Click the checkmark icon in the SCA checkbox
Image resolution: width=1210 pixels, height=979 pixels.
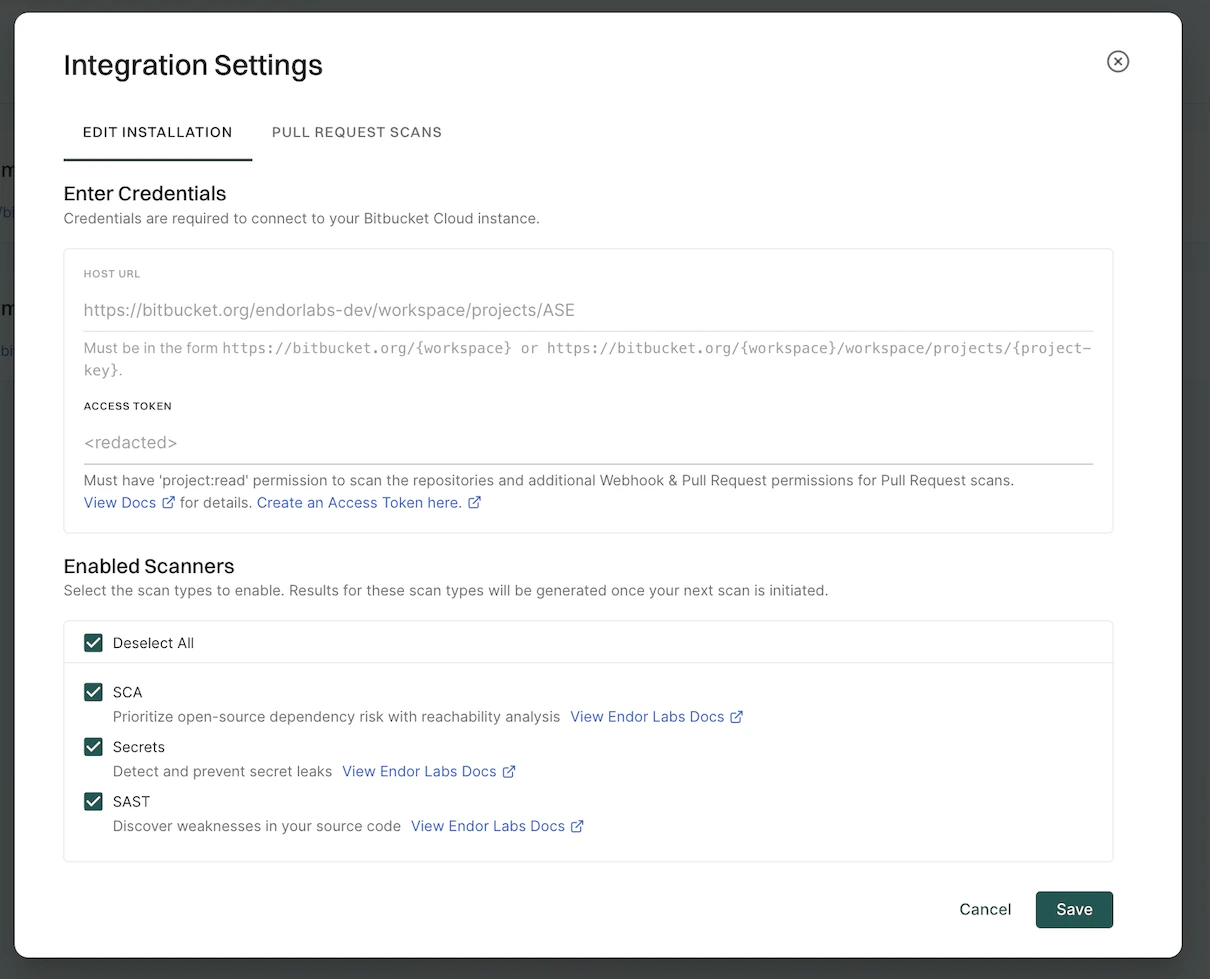tap(93, 692)
